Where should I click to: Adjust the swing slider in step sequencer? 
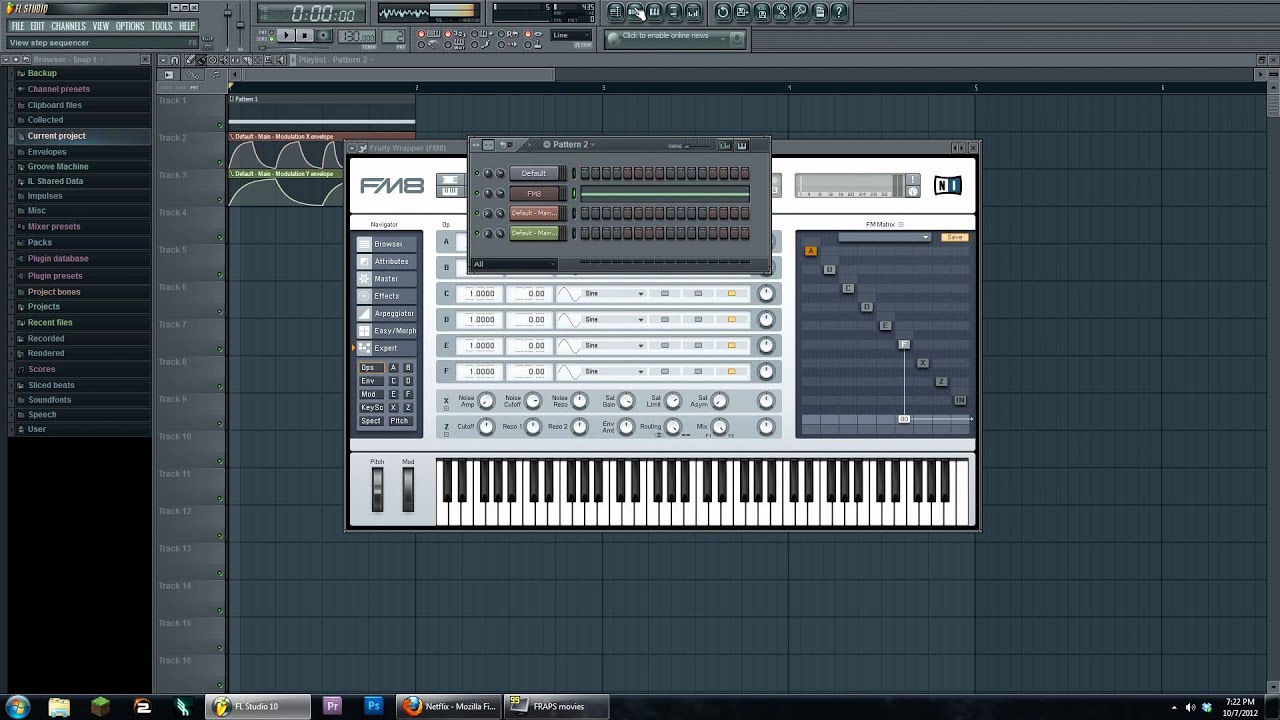click(x=698, y=146)
